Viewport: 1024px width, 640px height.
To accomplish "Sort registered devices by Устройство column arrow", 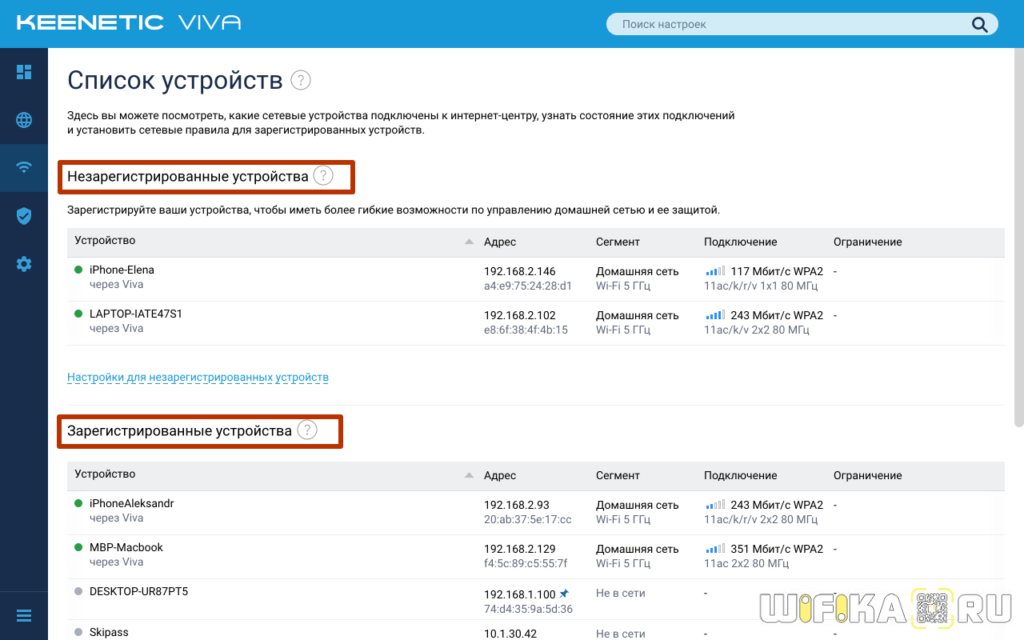I will [x=469, y=475].
